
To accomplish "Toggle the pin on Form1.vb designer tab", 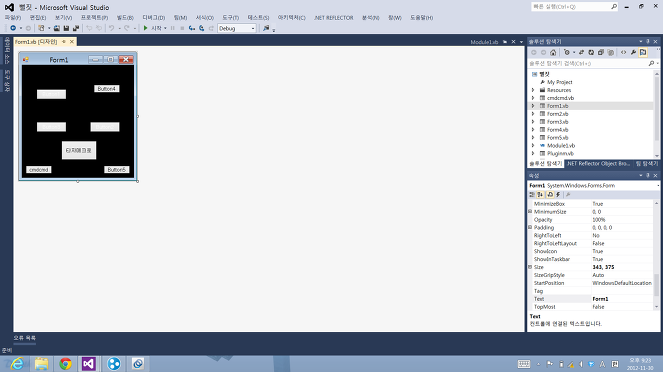I will pos(64,41).
